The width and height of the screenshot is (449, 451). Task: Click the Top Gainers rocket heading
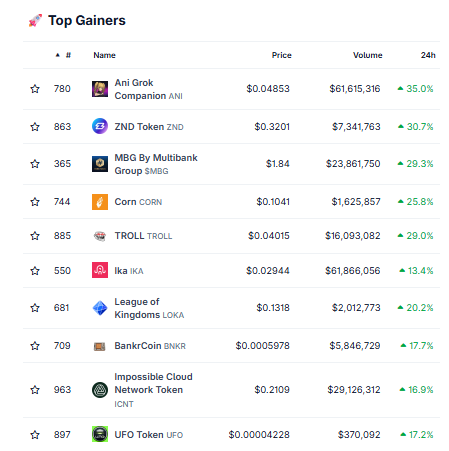tap(77, 21)
